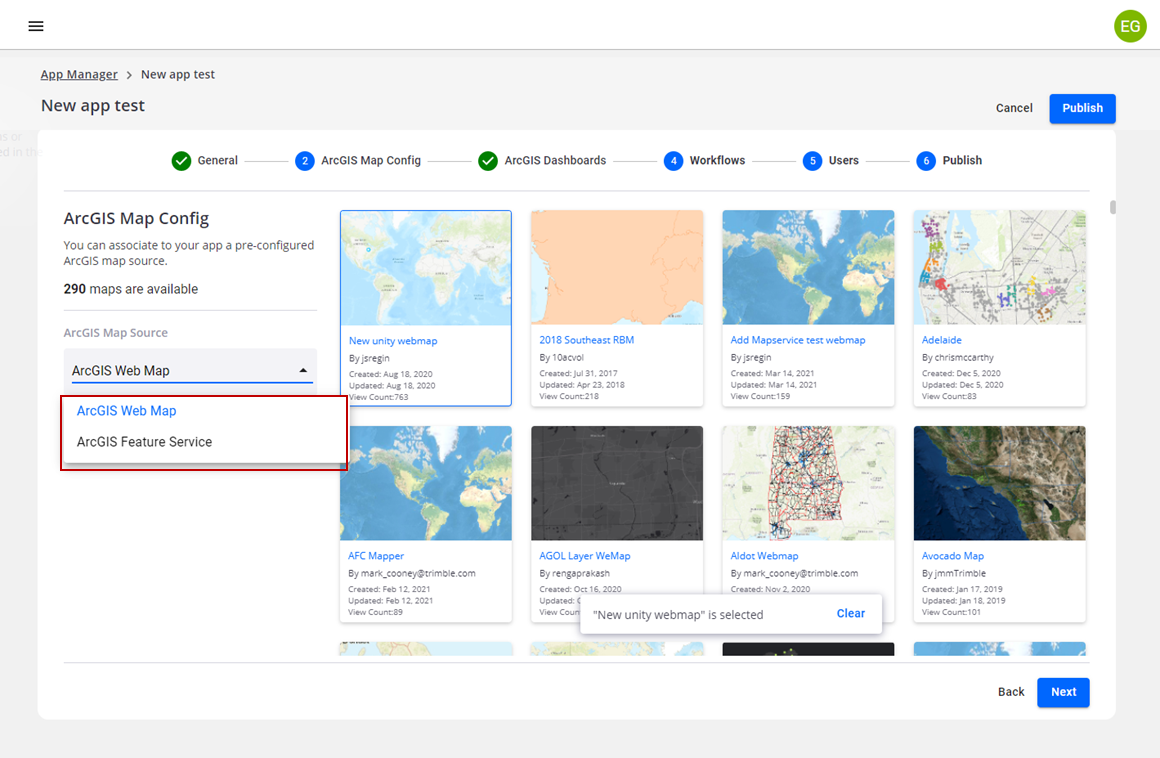Click 'View Count:101' text

click(951, 612)
